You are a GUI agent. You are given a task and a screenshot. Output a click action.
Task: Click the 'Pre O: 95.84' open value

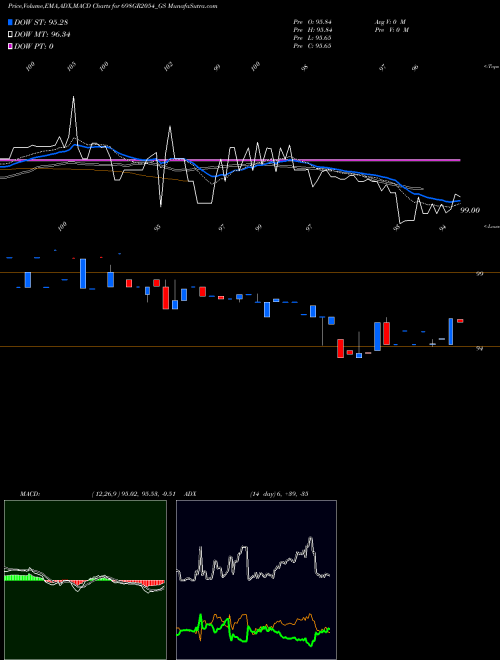(312, 22)
